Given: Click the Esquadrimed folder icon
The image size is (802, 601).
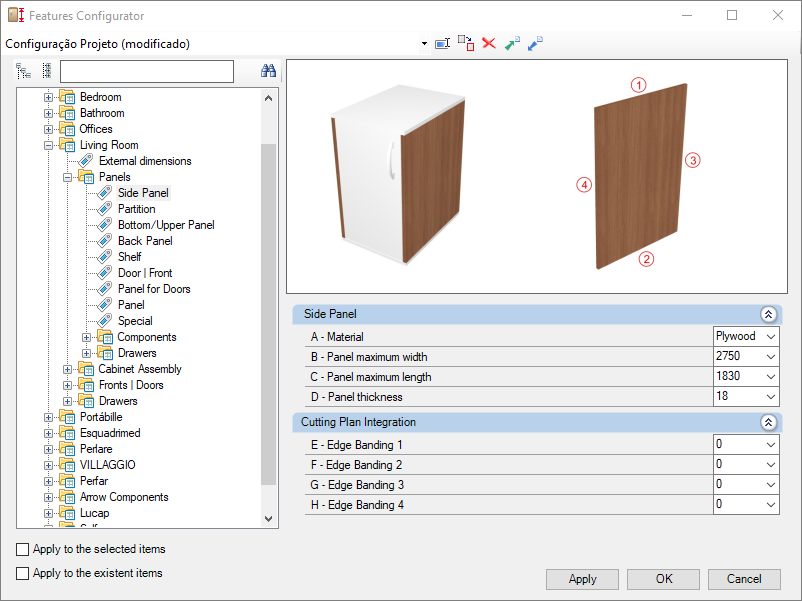Looking at the screenshot, I should [67, 433].
